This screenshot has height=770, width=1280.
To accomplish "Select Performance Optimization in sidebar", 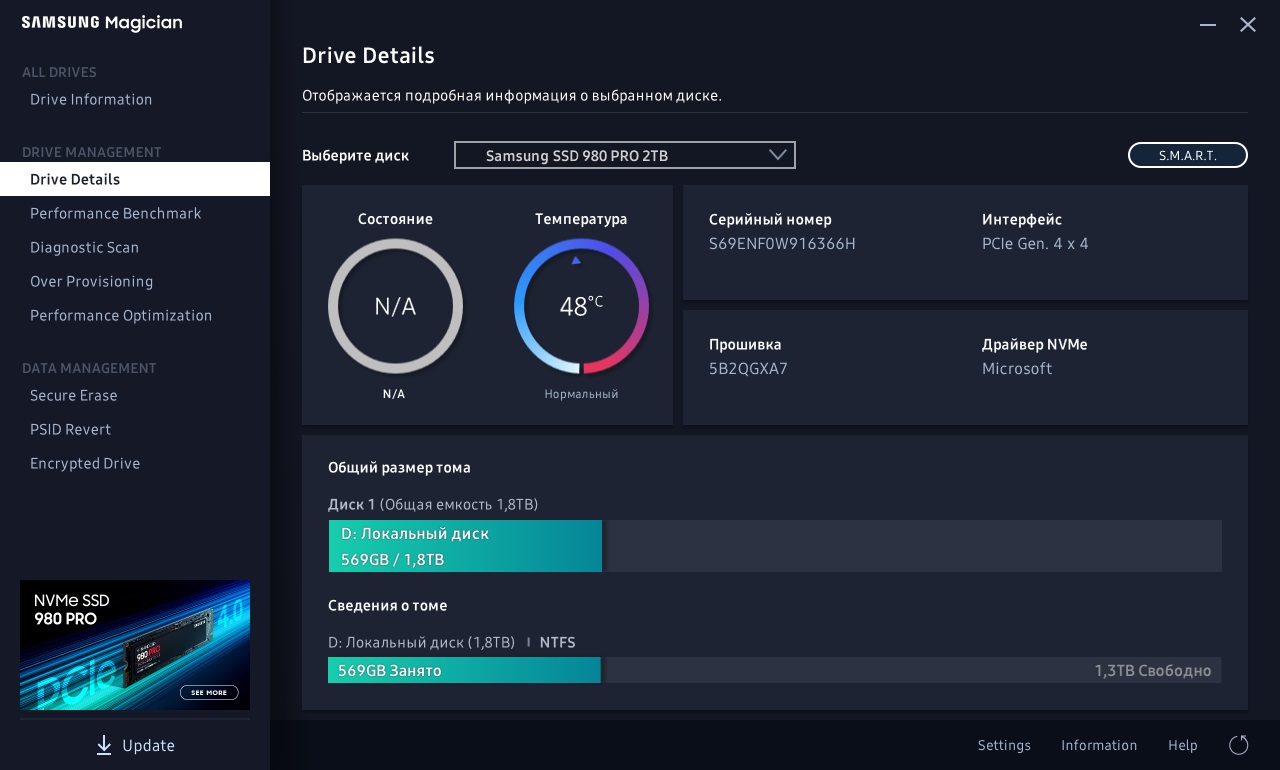I will [x=121, y=315].
